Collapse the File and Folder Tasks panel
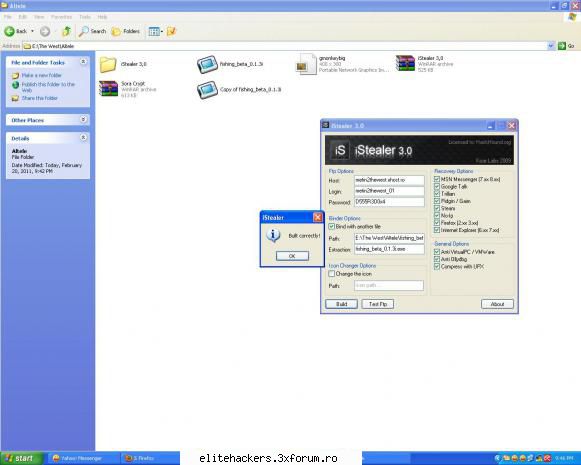This screenshot has height=465, width=581. 83,62
